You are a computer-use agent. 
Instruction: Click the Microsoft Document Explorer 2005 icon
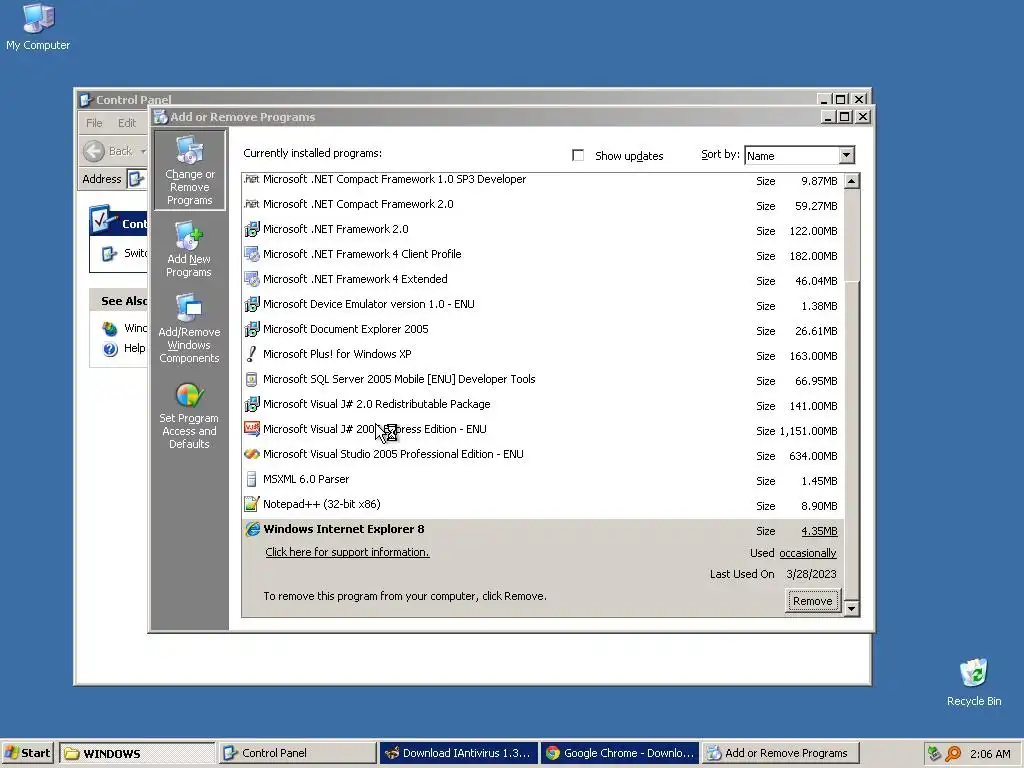pos(251,329)
